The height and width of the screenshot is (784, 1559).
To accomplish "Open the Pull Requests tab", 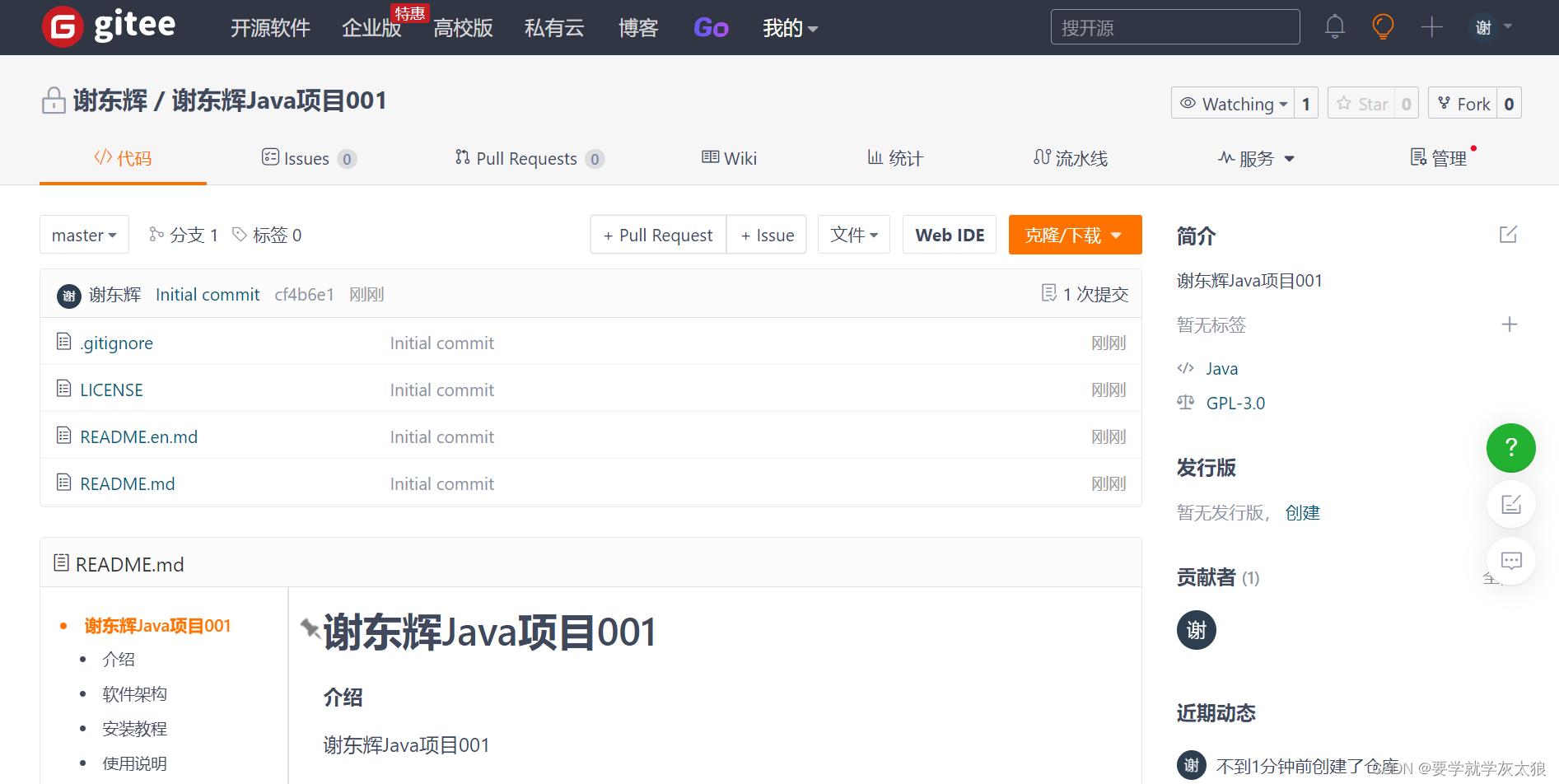I will point(530,158).
